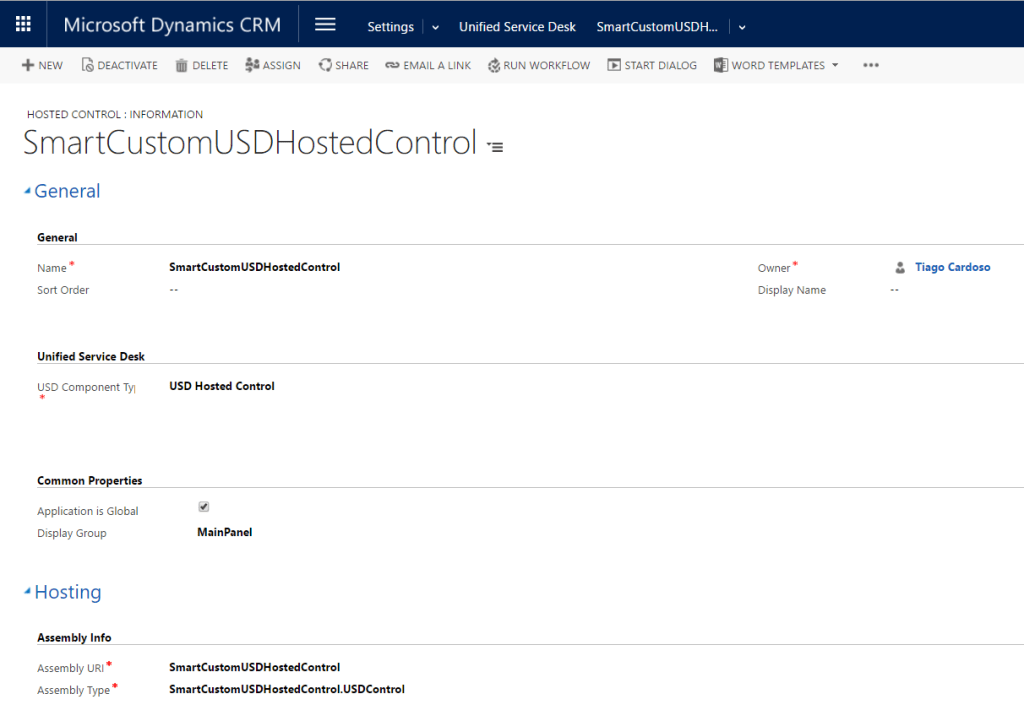Click the hamburger navigation menu icon

click(325, 25)
